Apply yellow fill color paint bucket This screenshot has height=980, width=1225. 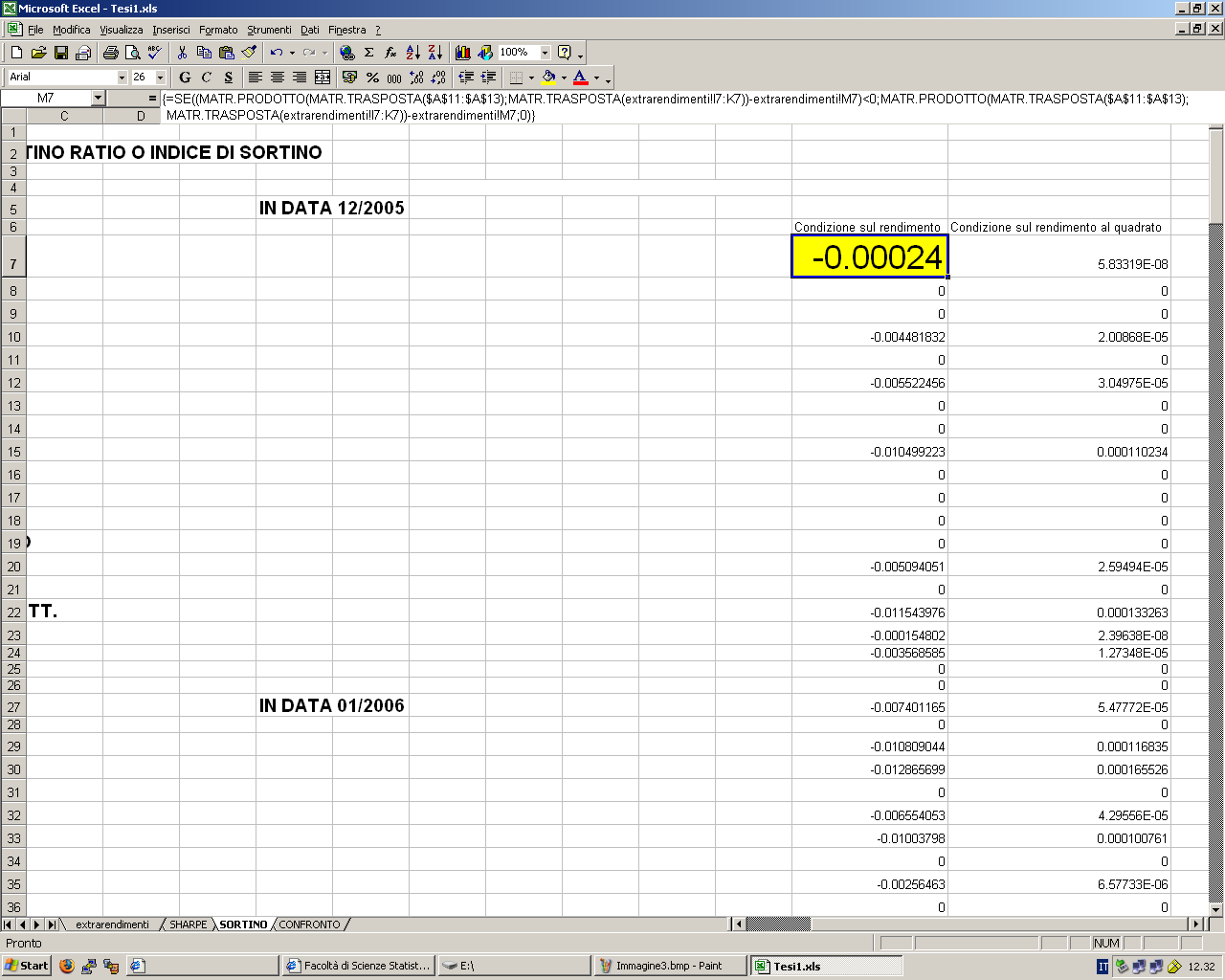click(x=548, y=78)
